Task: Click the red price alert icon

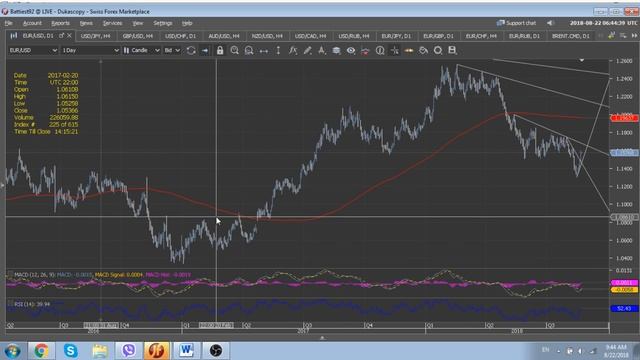Action: (365, 51)
